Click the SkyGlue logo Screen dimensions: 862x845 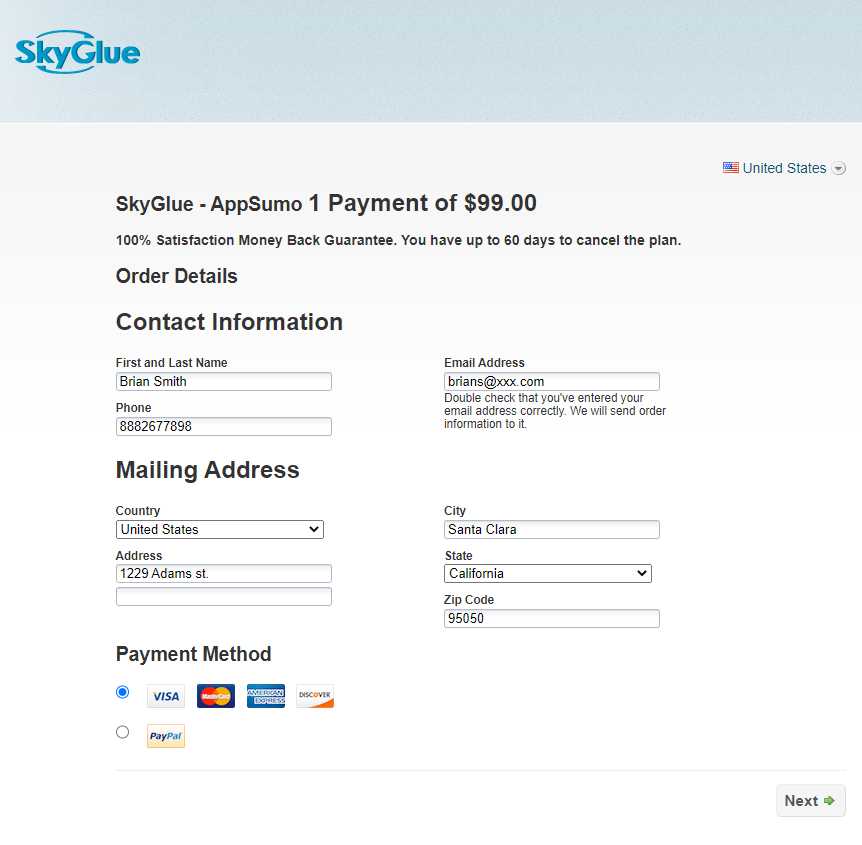coord(78,52)
